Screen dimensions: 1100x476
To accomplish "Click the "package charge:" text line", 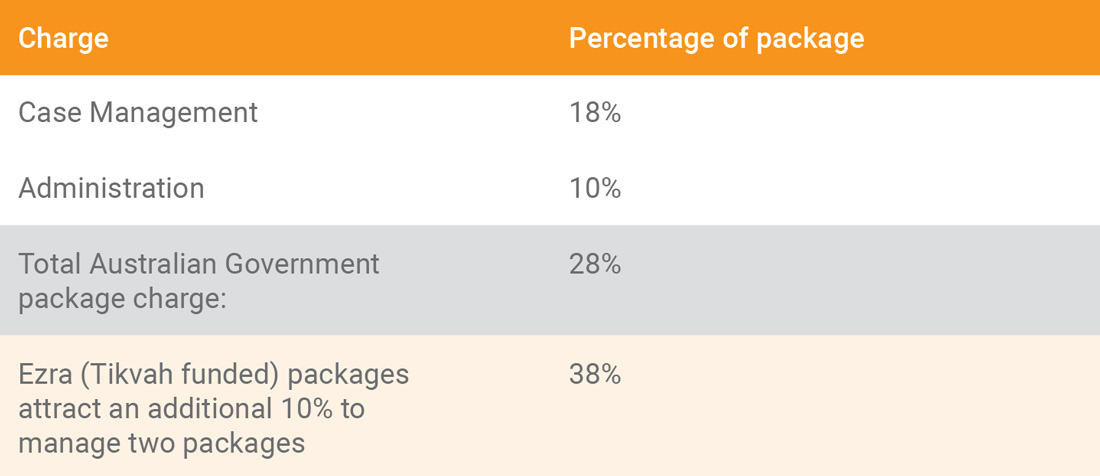I will coord(122,298).
